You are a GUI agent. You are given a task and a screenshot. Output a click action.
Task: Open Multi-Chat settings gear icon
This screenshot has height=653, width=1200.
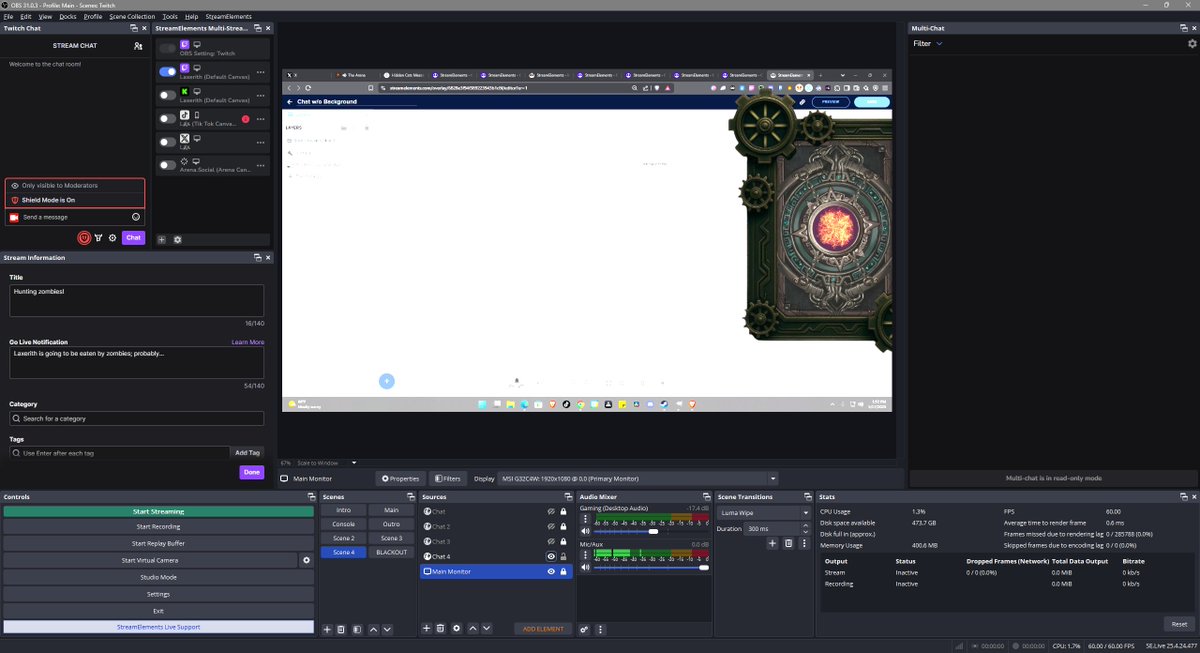coord(1191,44)
